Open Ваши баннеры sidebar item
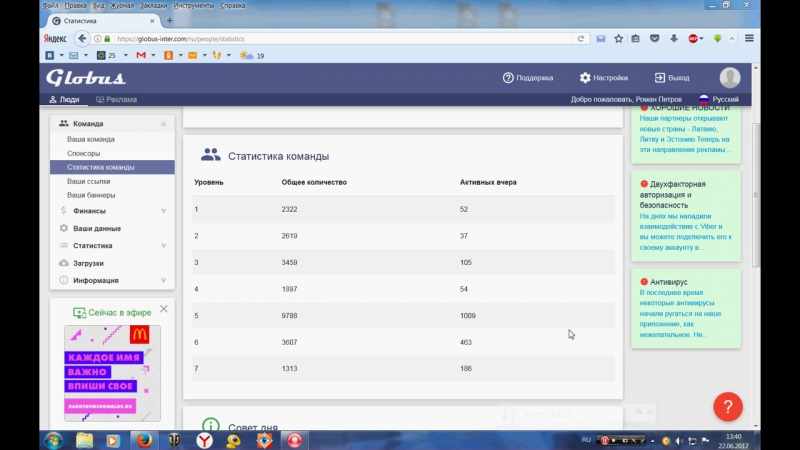 [x=91, y=195]
